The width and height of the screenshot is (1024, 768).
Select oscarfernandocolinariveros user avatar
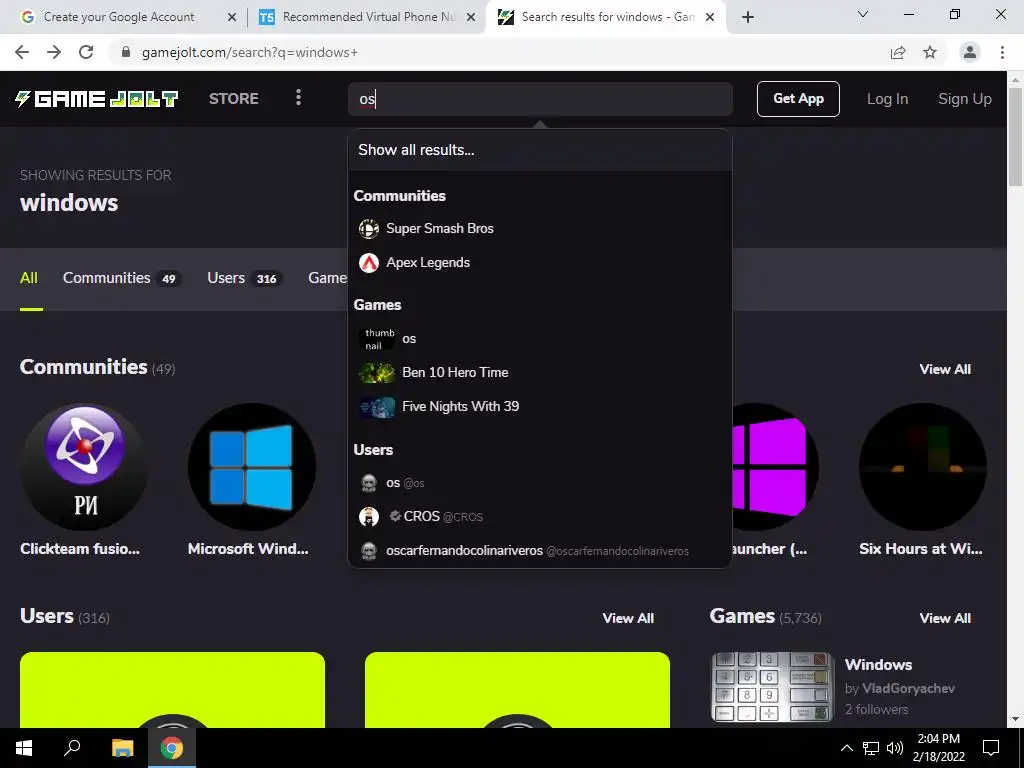pyautogui.click(x=369, y=551)
